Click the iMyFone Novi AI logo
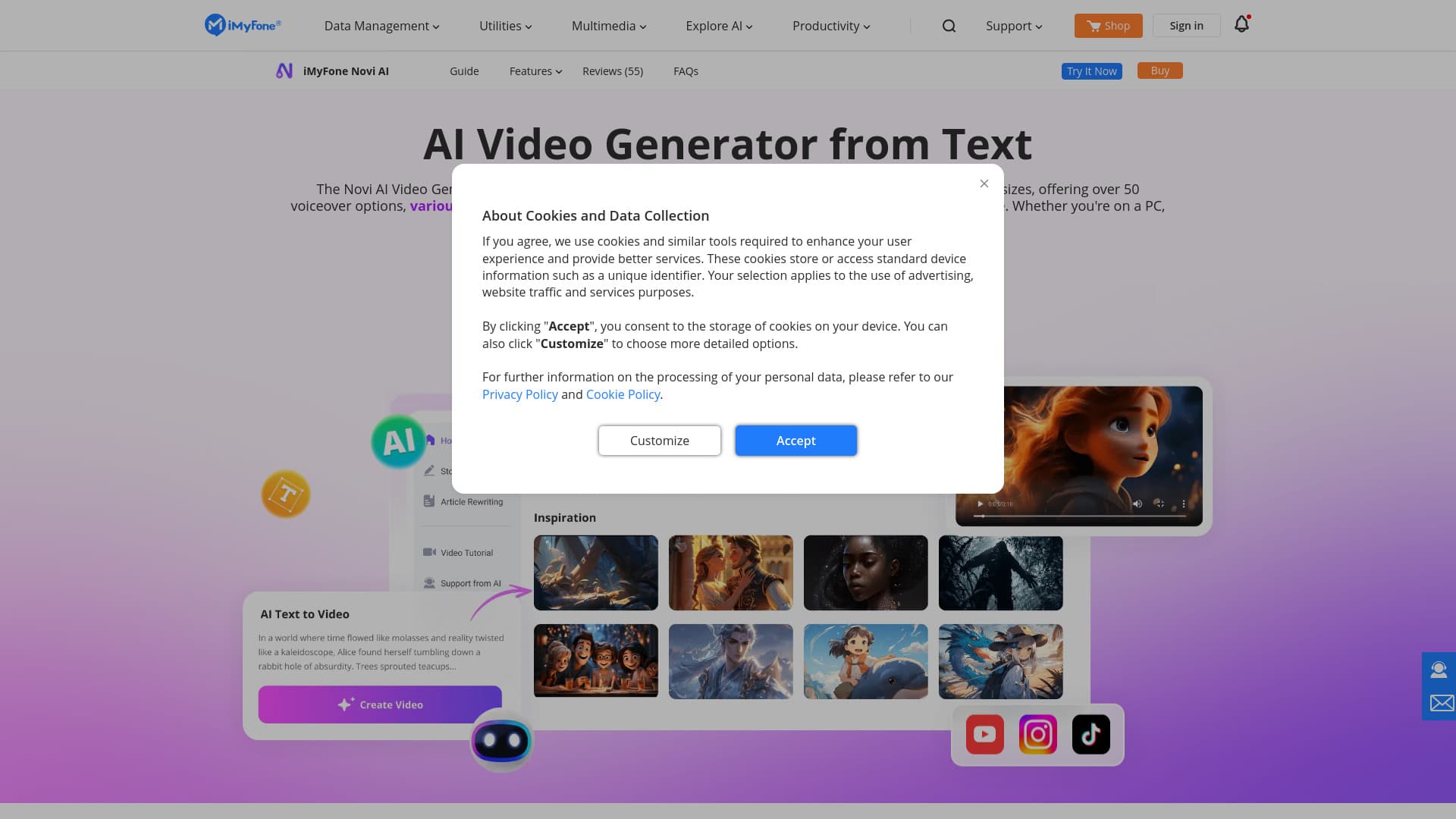The image size is (1456, 819). [284, 70]
